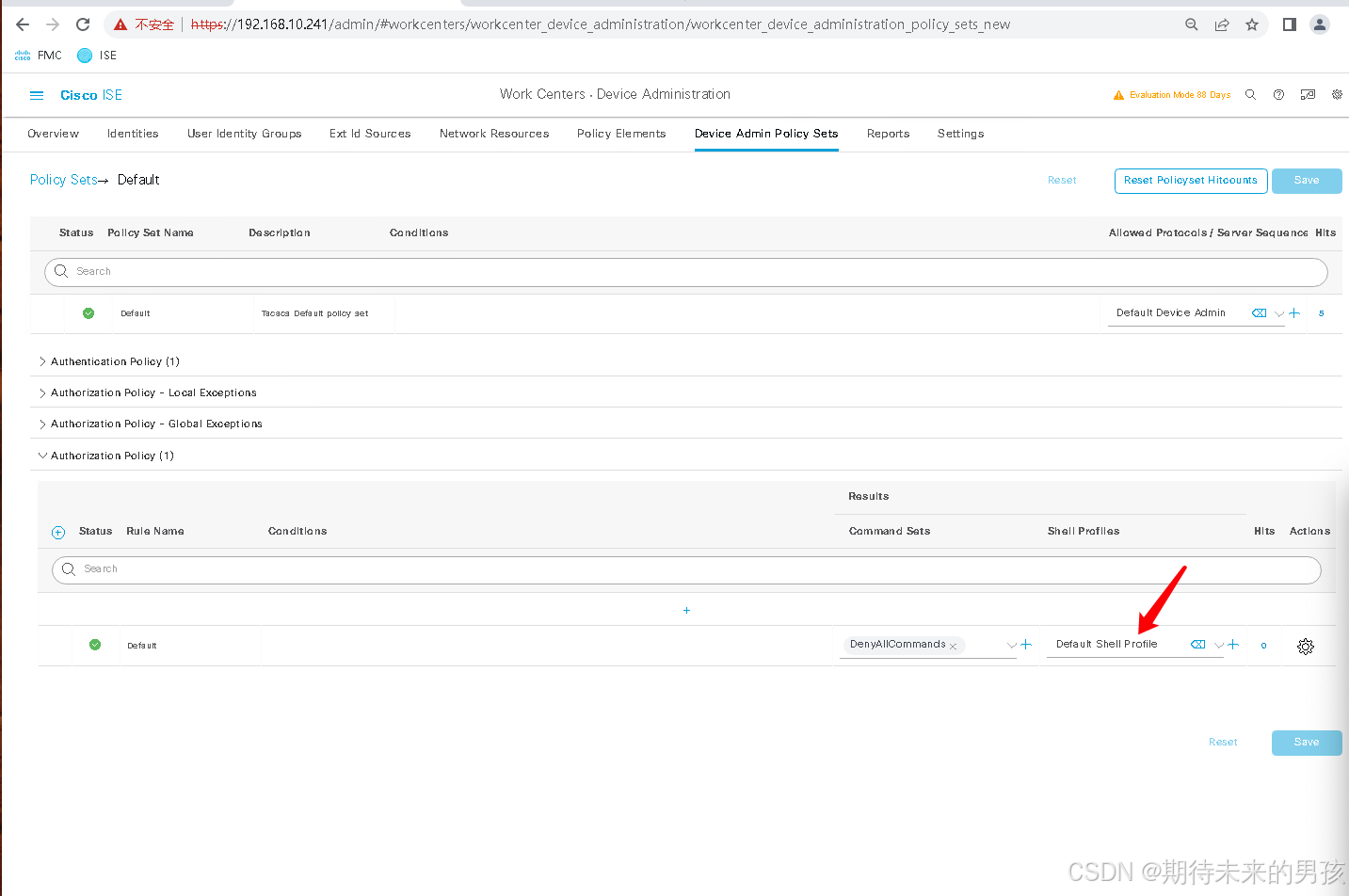Open the ISE header search
The width and height of the screenshot is (1349, 896).
pyautogui.click(x=1250, y=95)
